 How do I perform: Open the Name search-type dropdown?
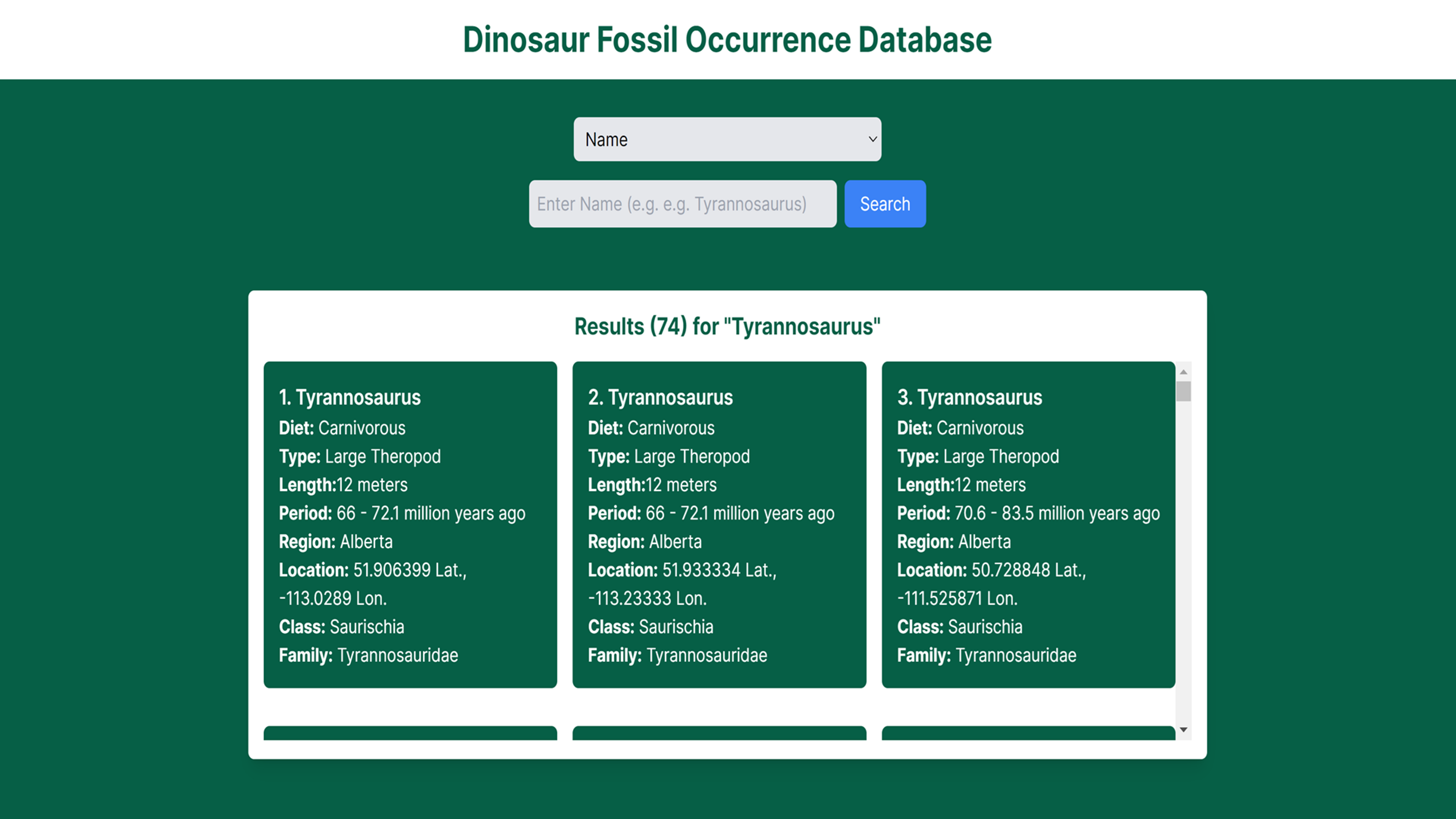[727, 139]
